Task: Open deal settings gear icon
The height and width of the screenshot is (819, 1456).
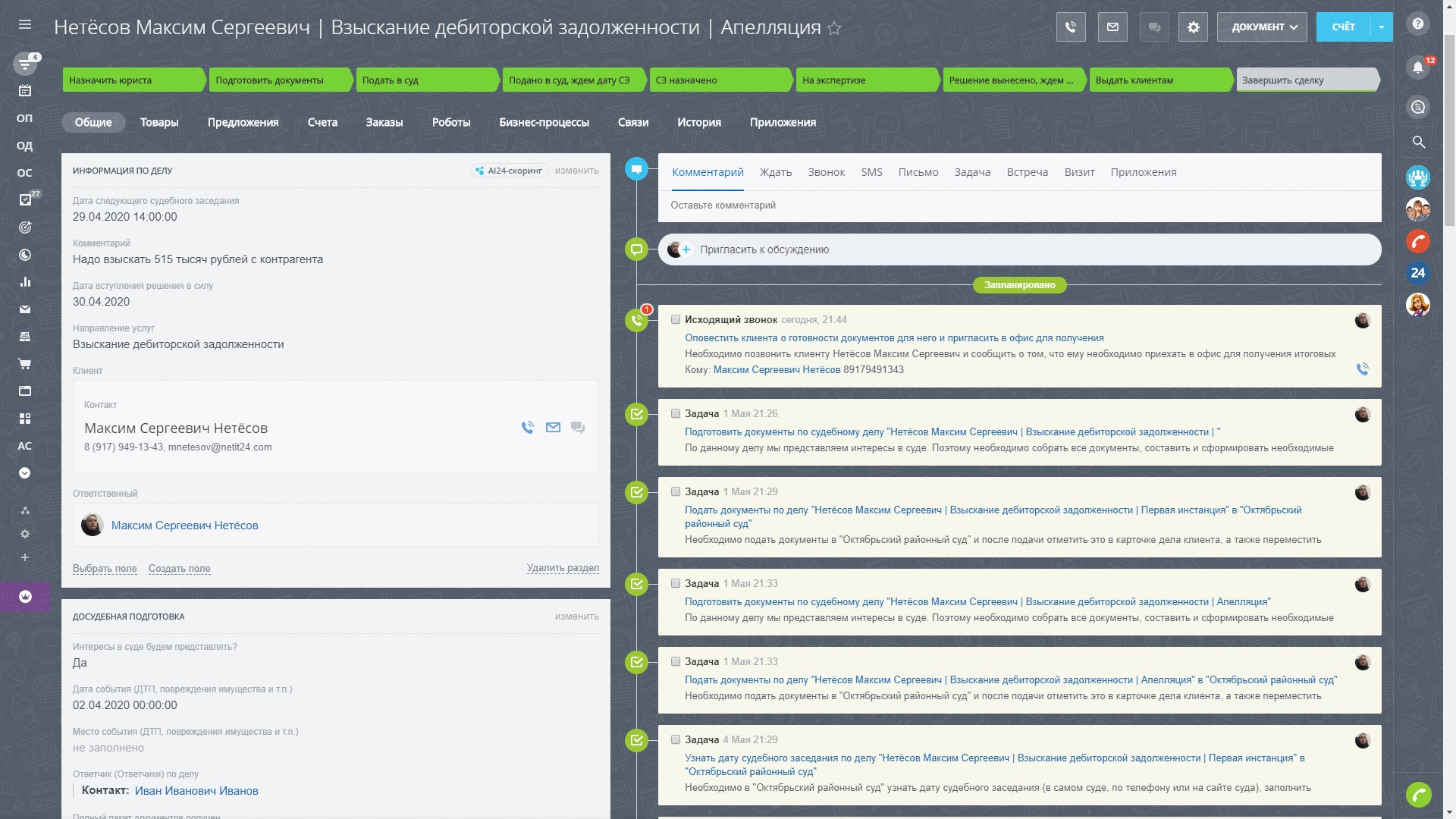Action: pos(1193,27)
